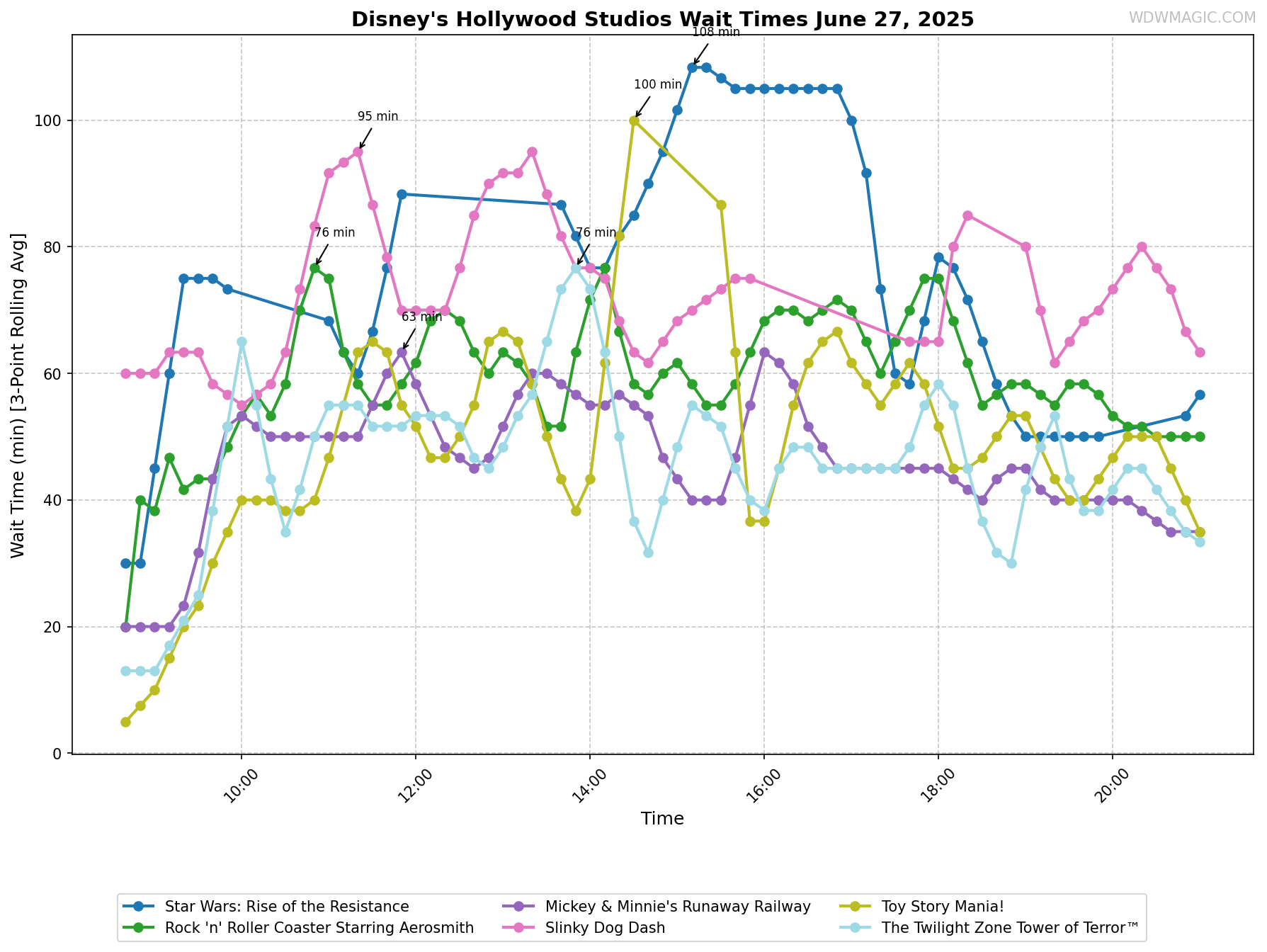This screenshot has height=952, width=1267.
Task: Select 'The Twilight Zone Tower of Terror' legend entry
Action: (x=989, y=928)
